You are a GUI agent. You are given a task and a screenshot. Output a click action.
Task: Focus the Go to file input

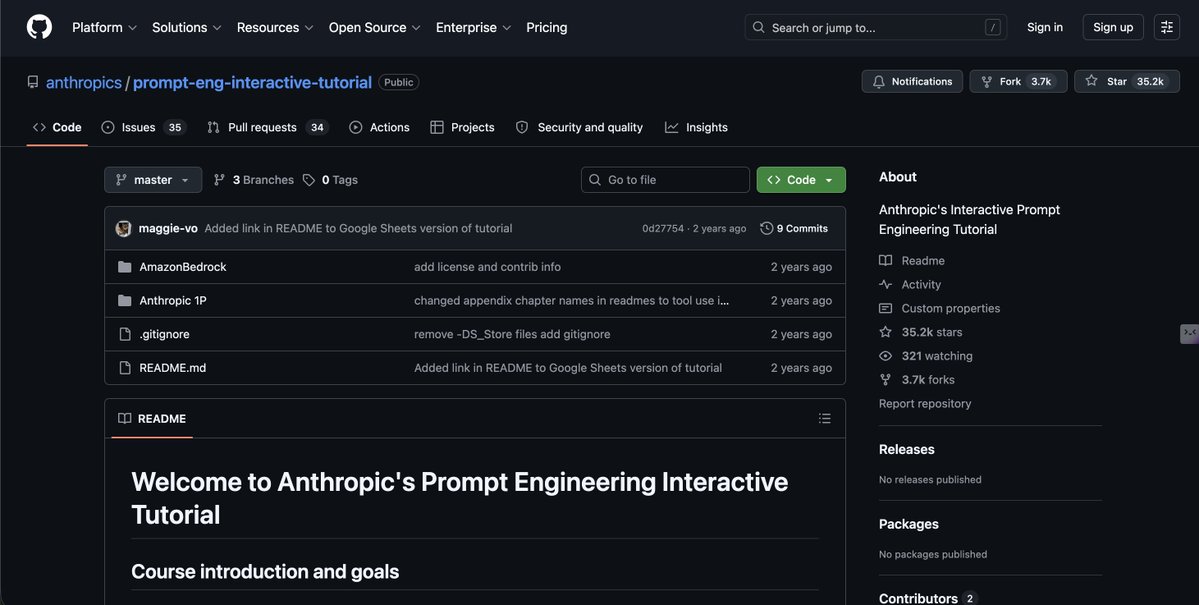(665, 180)
